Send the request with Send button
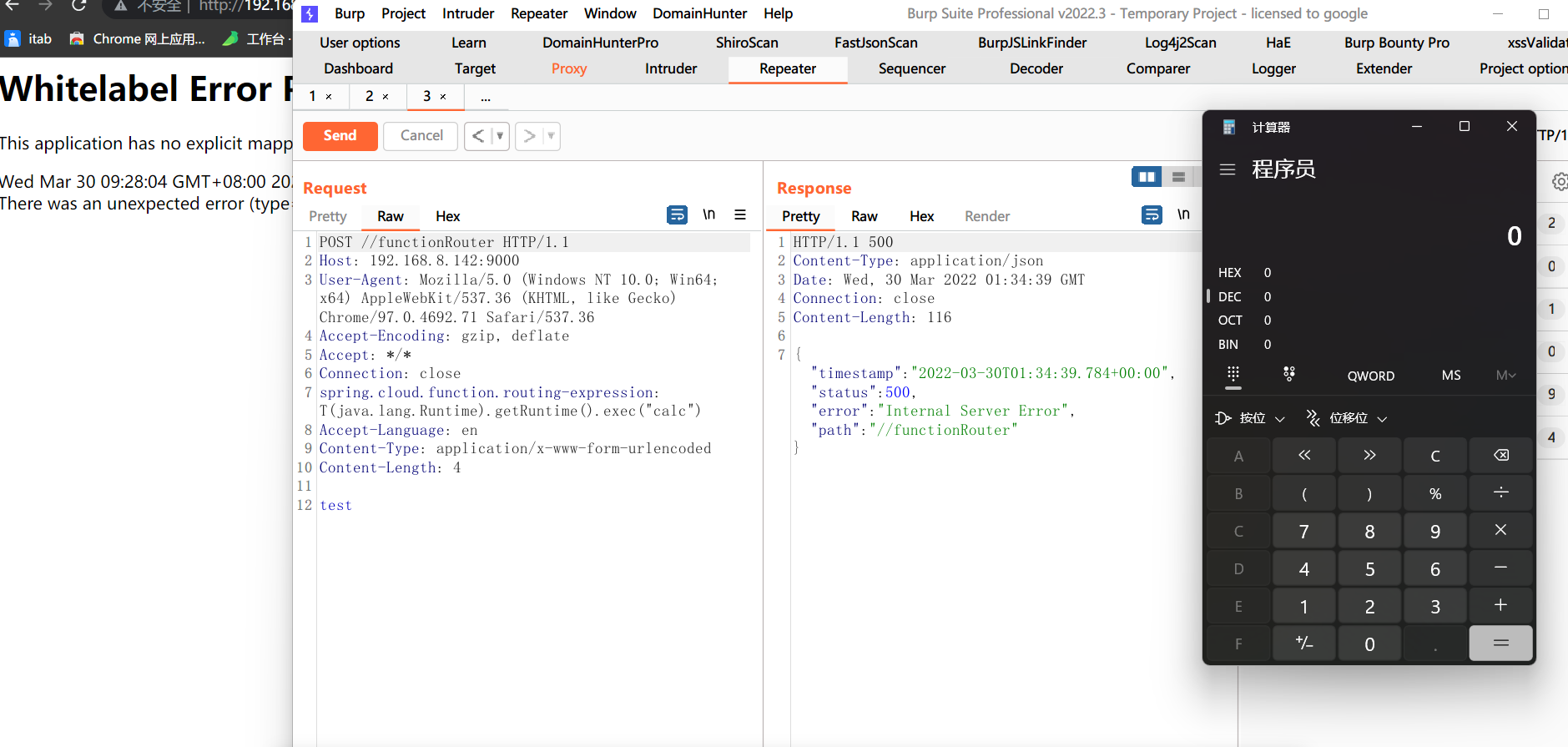 [x=340, y=135]
